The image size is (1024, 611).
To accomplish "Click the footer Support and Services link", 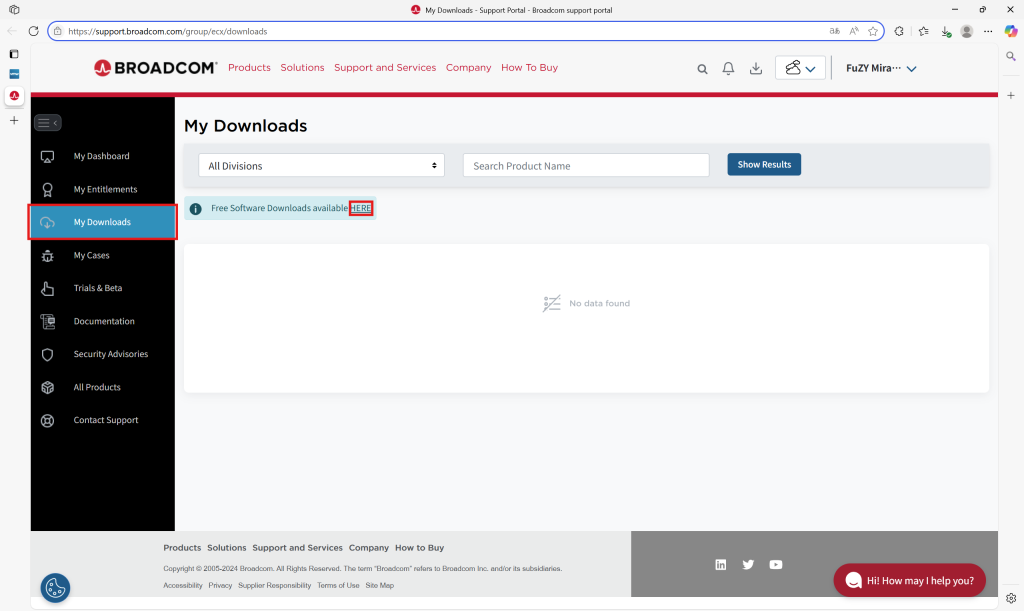I will click(297, 548).
